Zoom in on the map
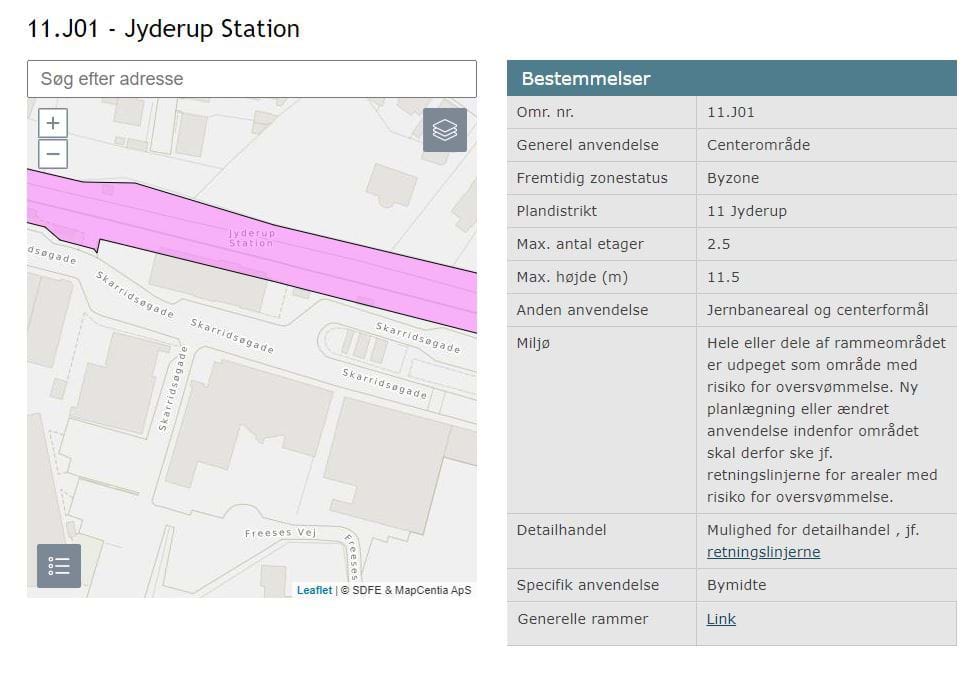Viewport: 977px width, 673px height. click(53, 124)
